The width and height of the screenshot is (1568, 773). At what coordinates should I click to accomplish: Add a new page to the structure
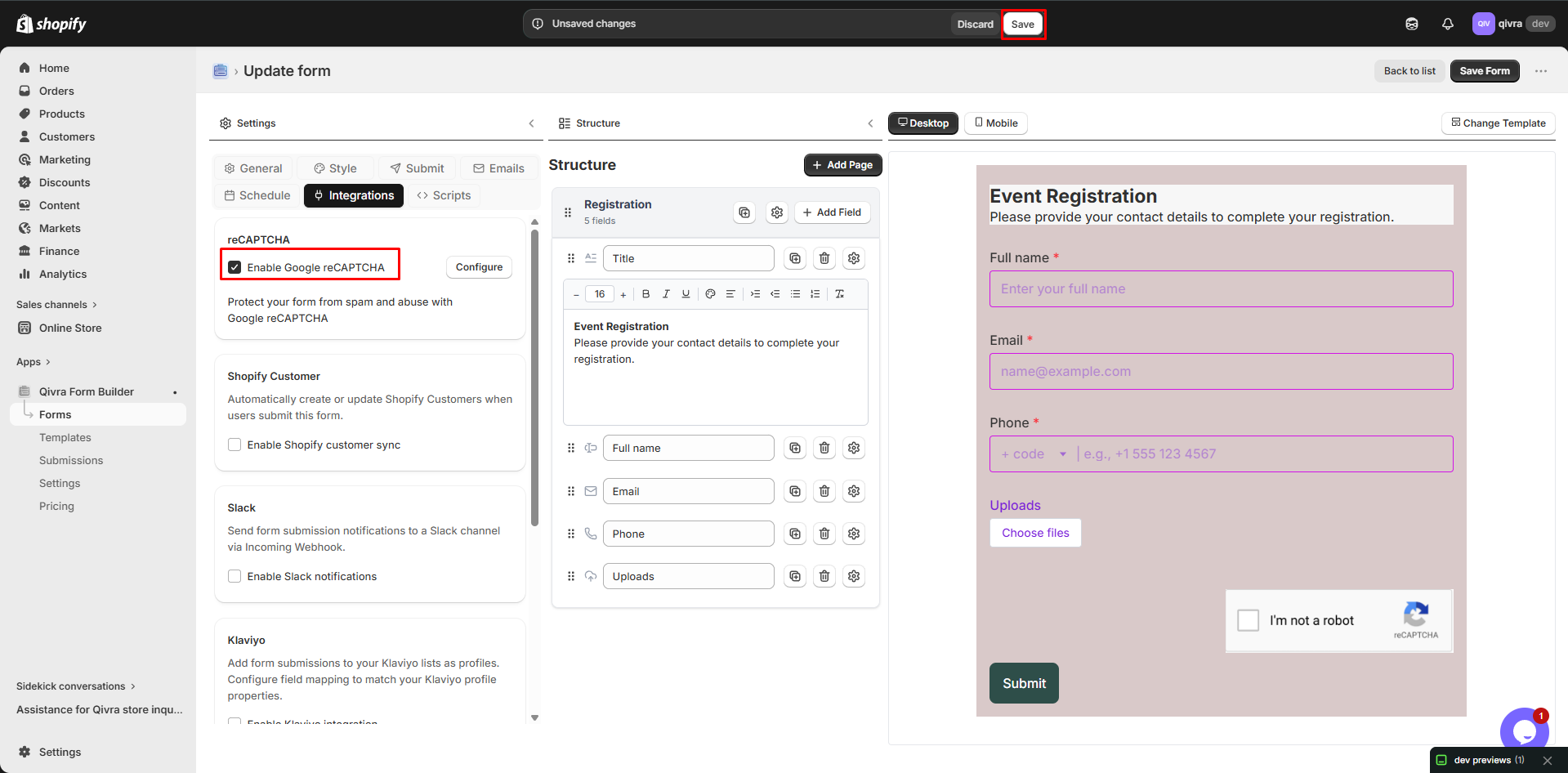[x=843, y=165]
